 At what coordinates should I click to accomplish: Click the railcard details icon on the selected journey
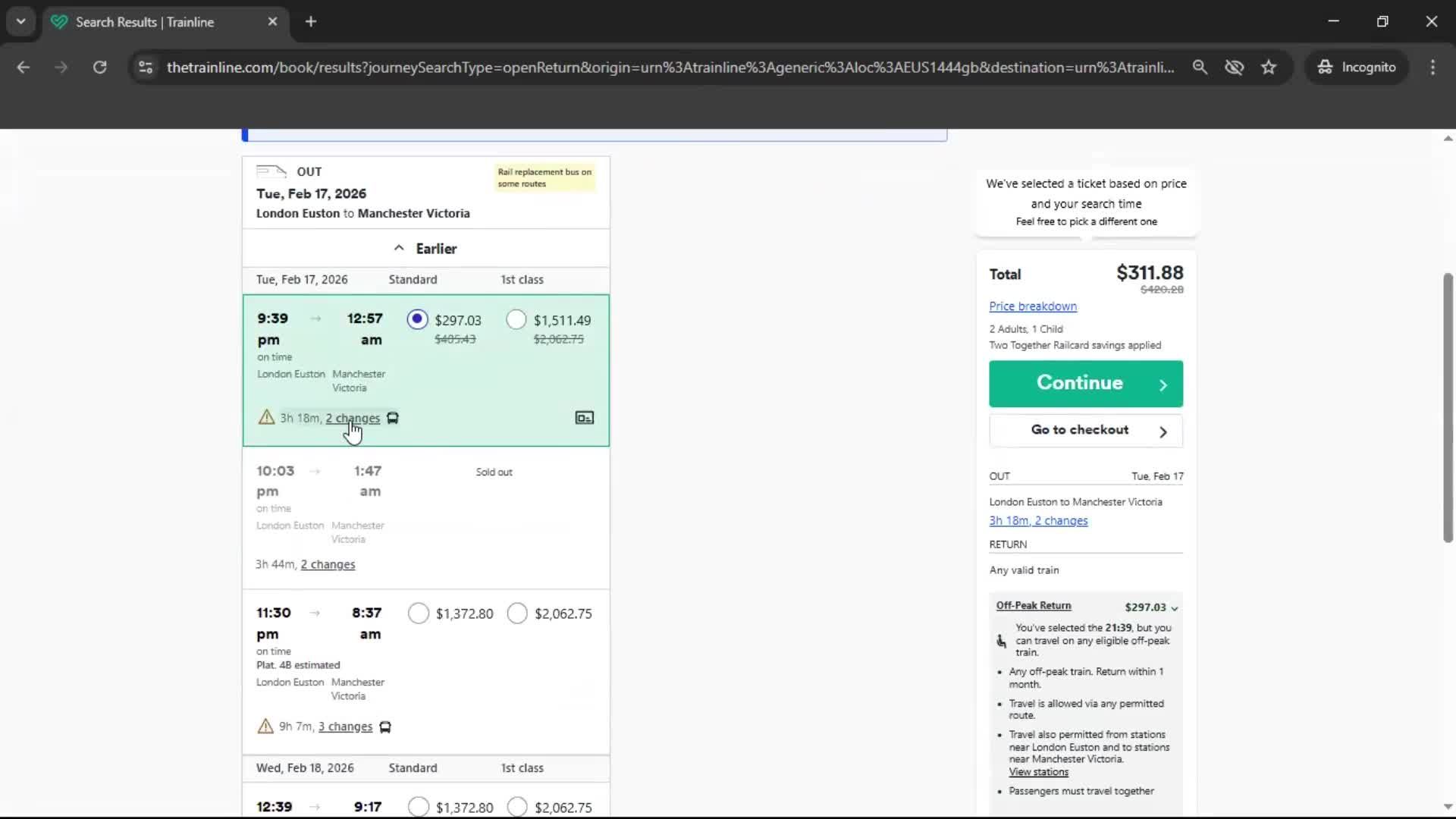[x=585, y=418]
